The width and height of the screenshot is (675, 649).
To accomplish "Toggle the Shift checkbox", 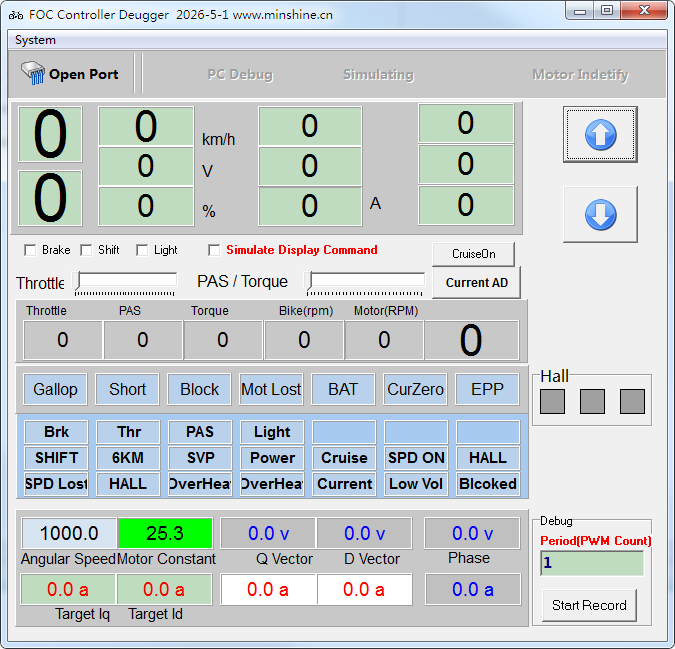I will pyautogui.click(x=86, y=250).
